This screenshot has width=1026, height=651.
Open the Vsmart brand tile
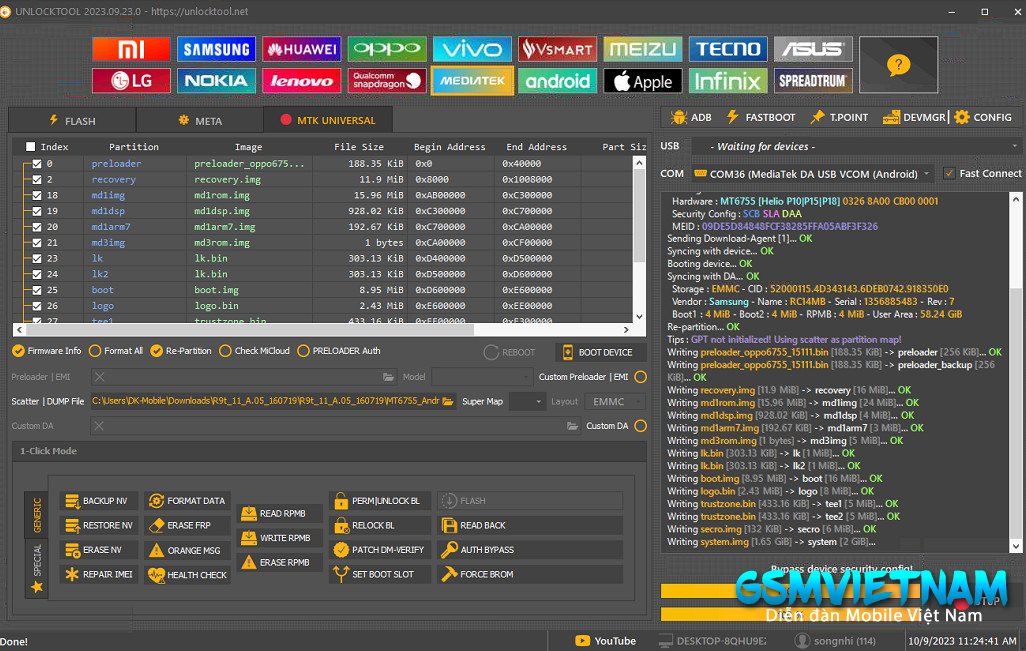557,49
